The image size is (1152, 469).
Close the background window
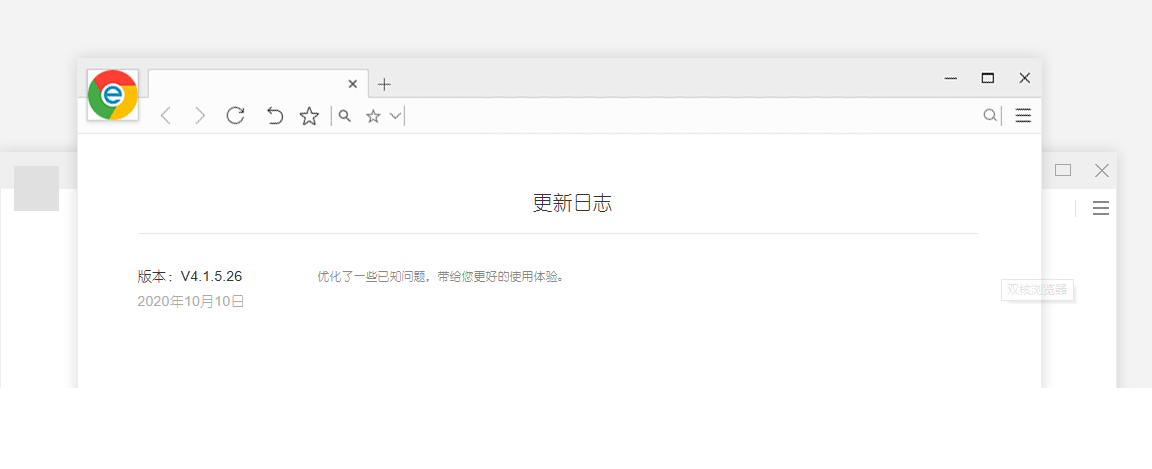(1102, 171)
